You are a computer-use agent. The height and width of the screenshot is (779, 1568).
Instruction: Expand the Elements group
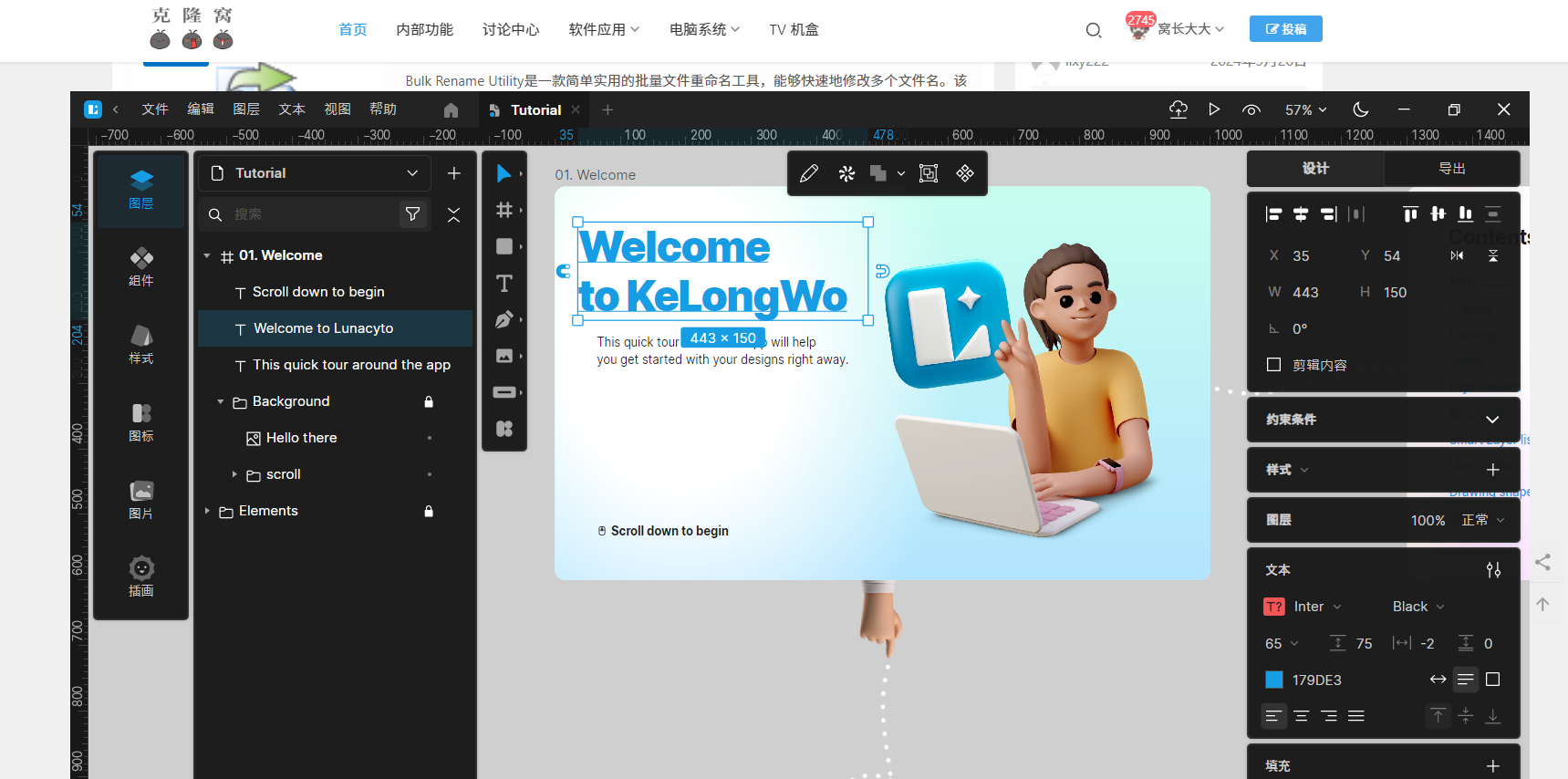pos(207,511)
